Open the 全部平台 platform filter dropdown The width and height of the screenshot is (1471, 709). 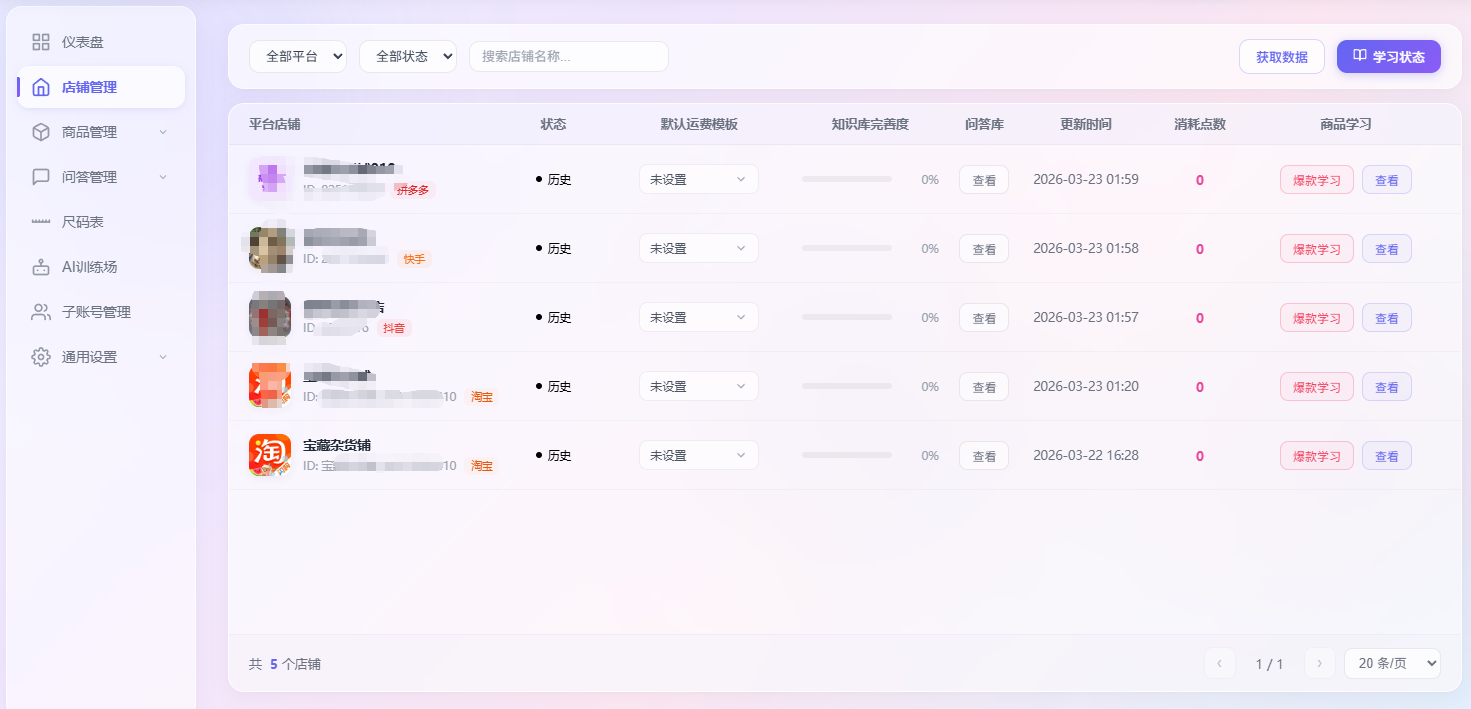point(298,57)
